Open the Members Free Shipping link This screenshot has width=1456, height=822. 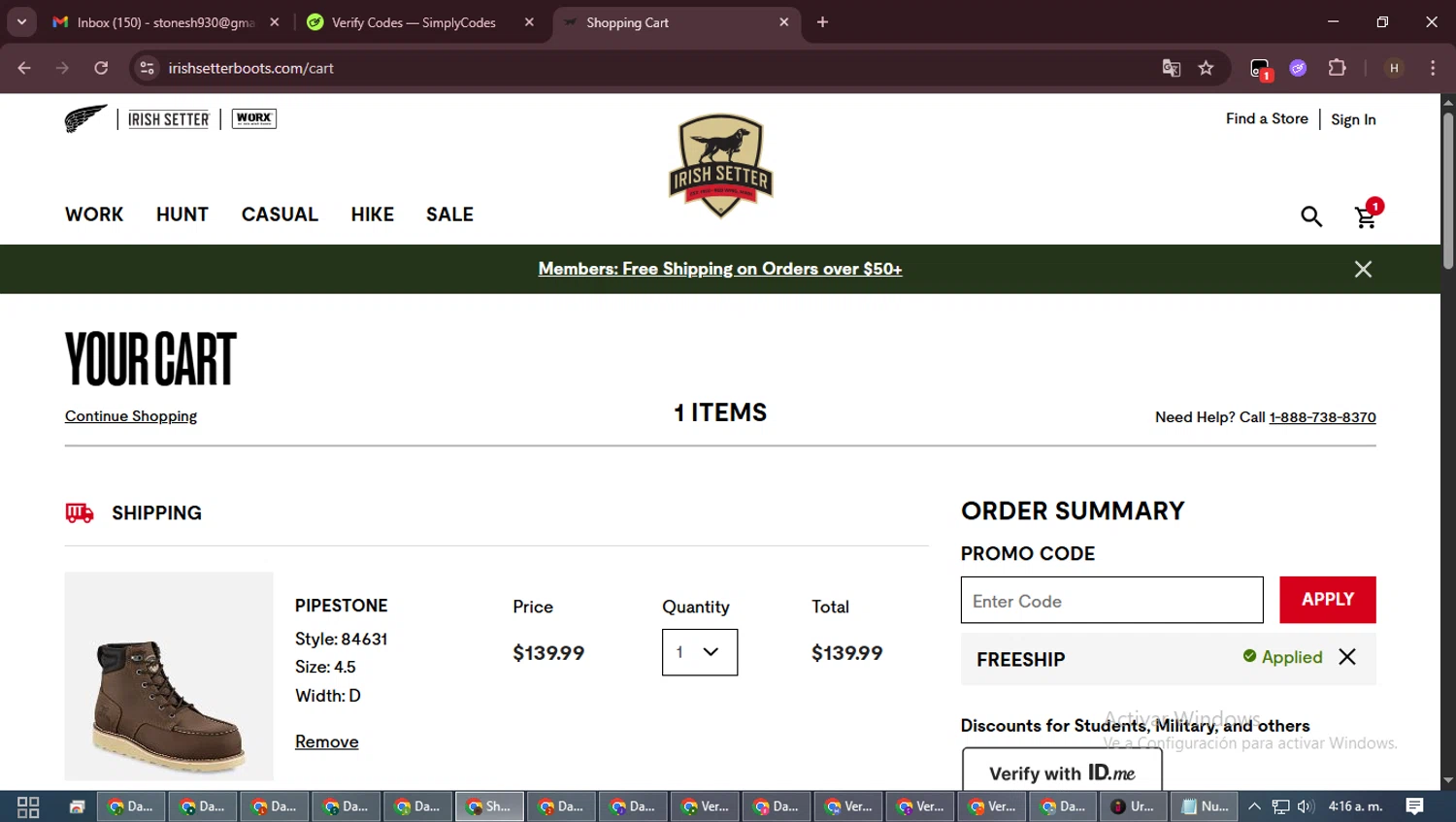click(720, 269)
